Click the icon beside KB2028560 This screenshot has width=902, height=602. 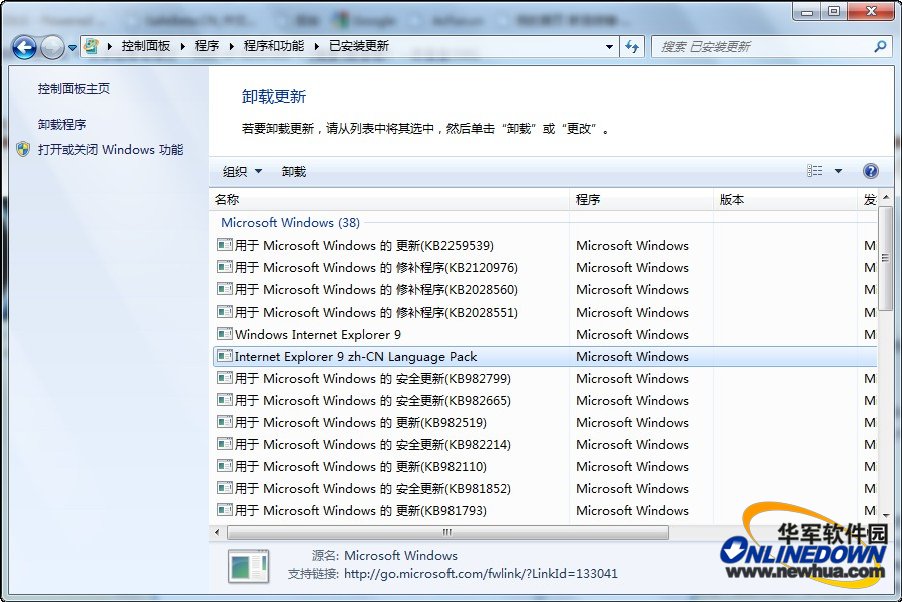[225, 289]
